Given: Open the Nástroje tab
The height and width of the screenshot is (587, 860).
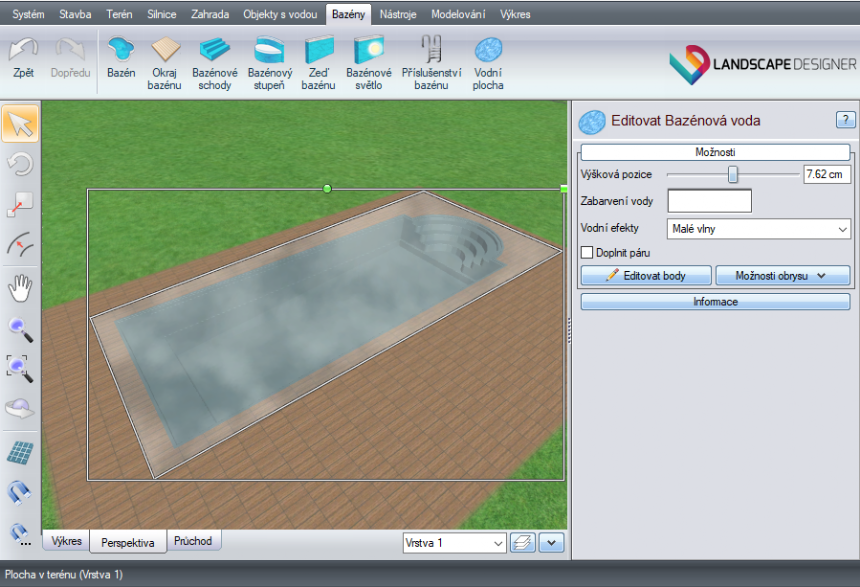Looking at the screenshot, I should pyautogui.click(x=398, y=14).
